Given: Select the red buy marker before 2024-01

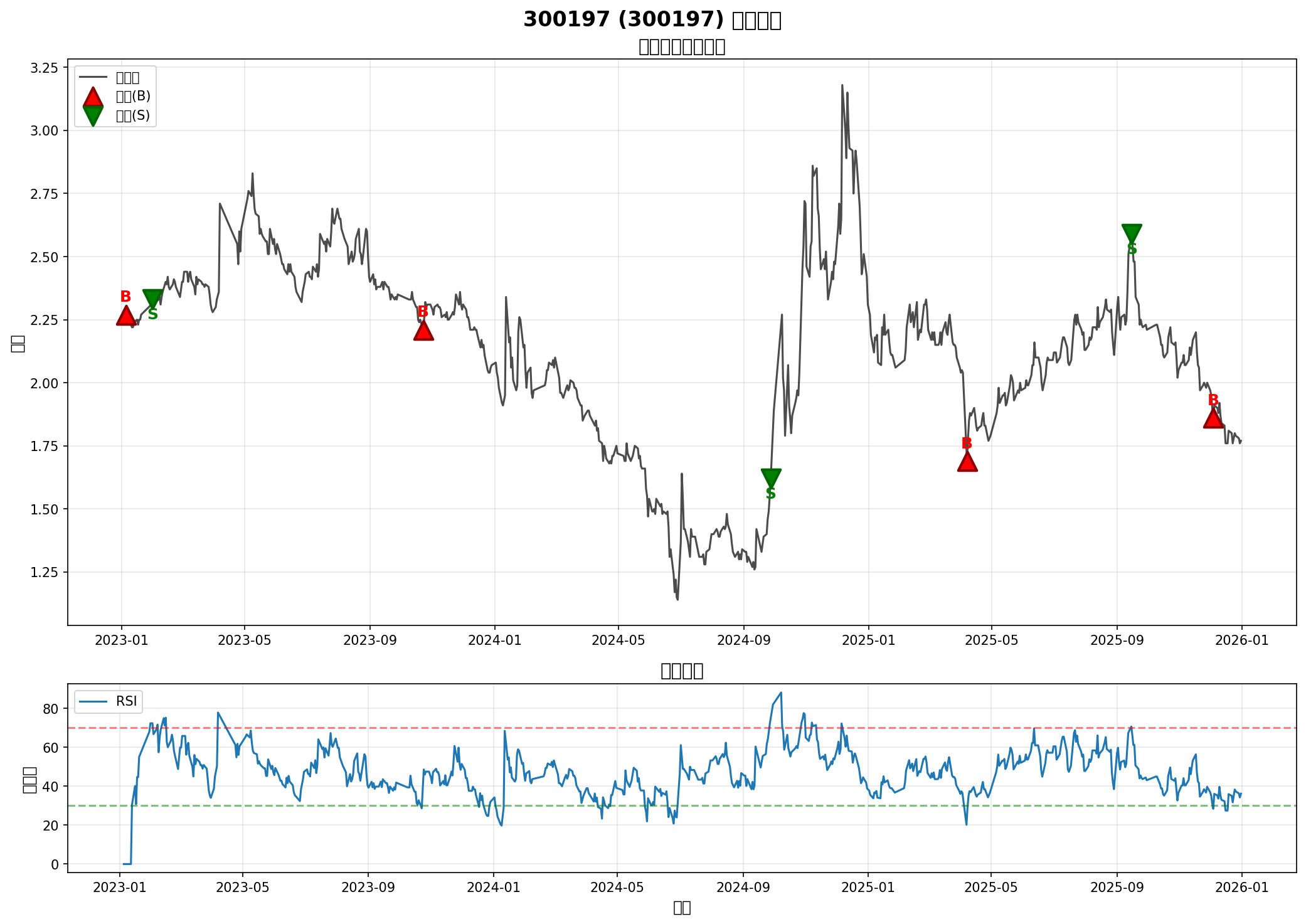Looking at the screenshot, I should pyautogui.click(x=423, y=331).
